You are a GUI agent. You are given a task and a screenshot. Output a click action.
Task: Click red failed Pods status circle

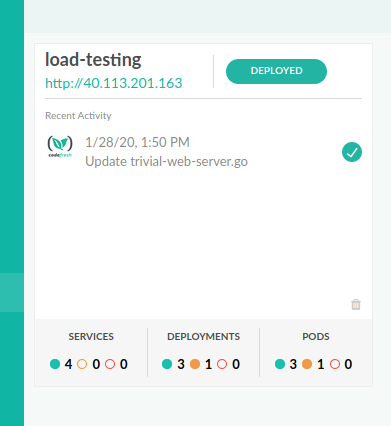coord(335,364)
